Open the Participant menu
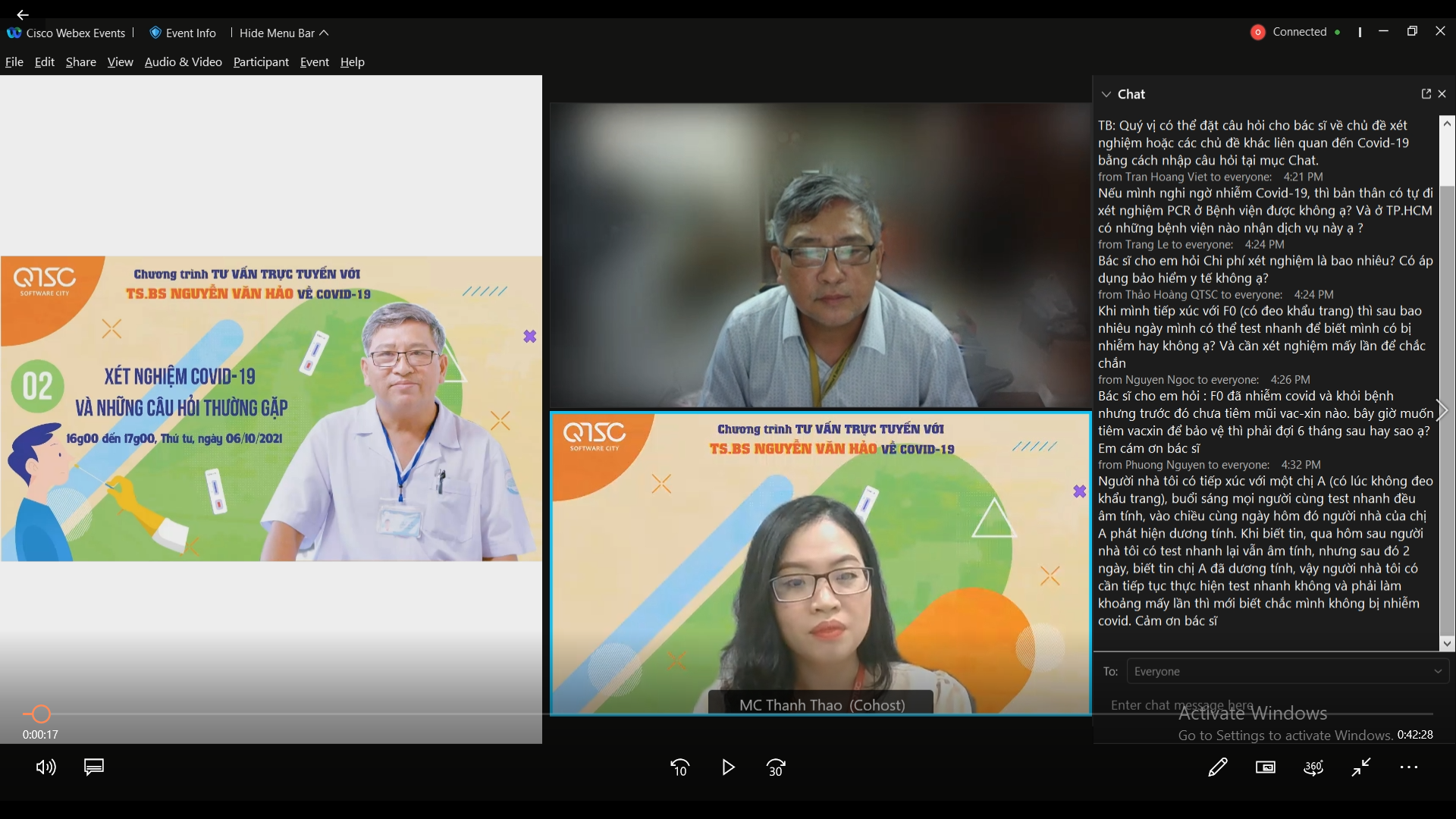Screen dimensions: 1456x819 [261, 61]
